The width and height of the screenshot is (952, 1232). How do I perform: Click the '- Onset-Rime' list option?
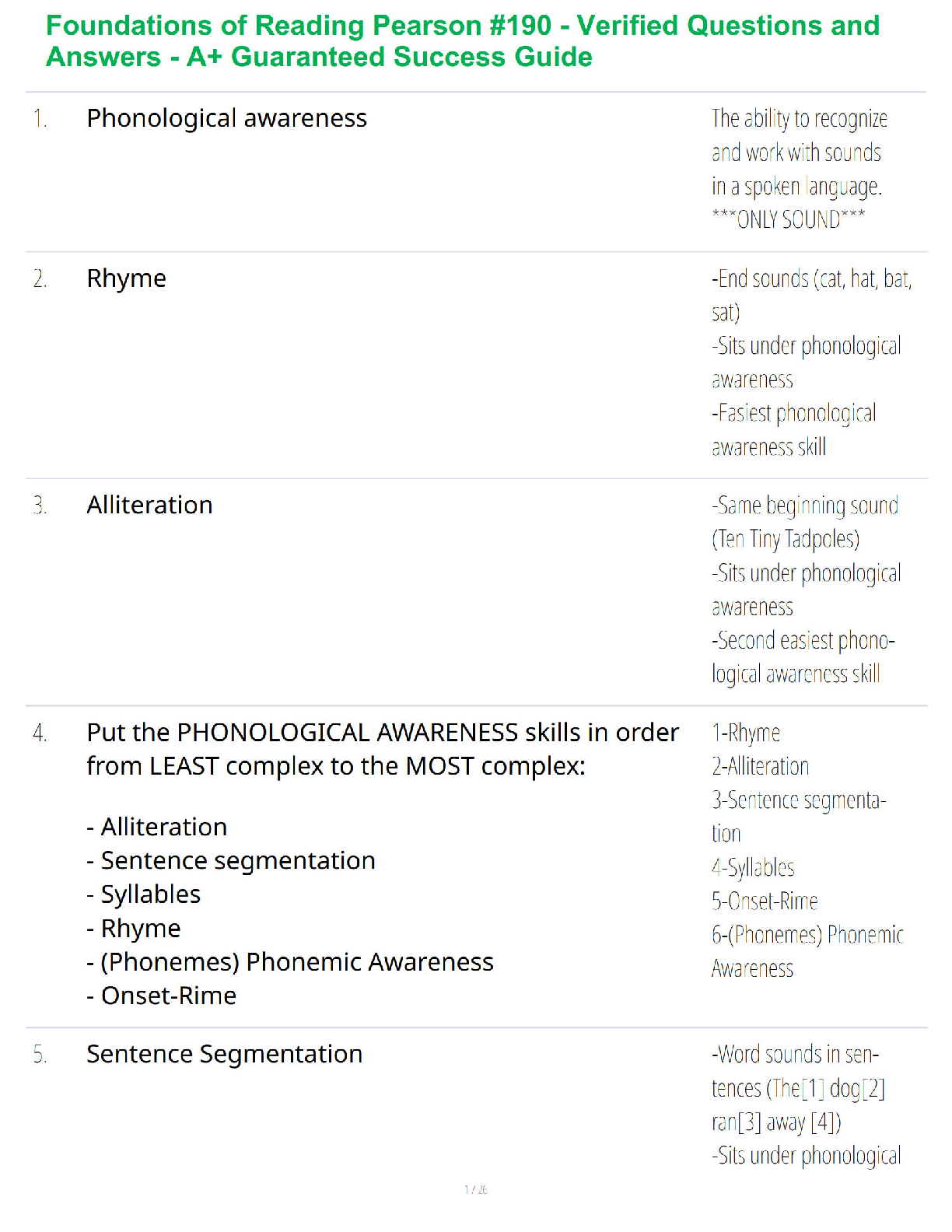(161, 996)
